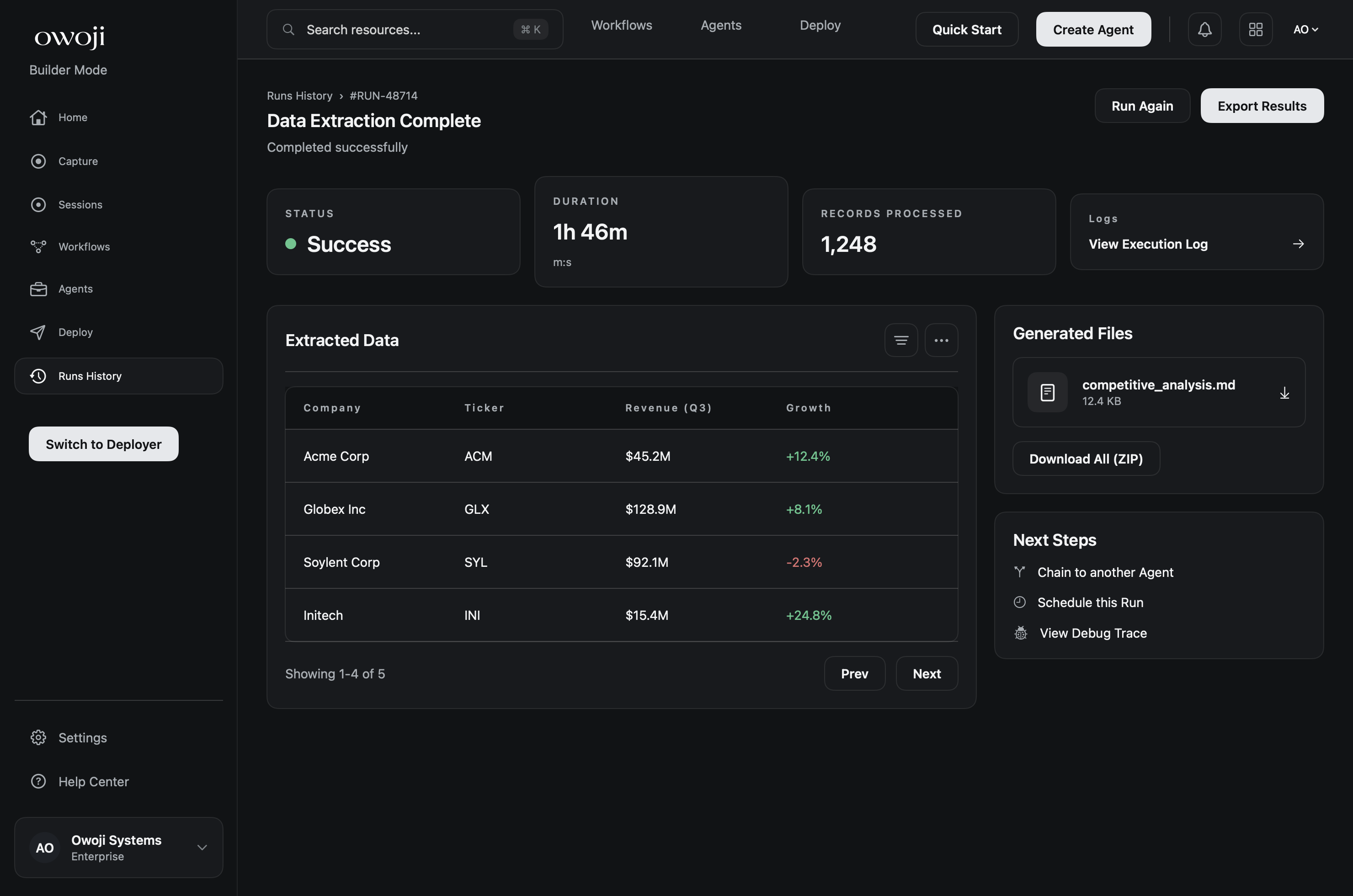
Task: Click the Run Again button
Action: 1142,106
